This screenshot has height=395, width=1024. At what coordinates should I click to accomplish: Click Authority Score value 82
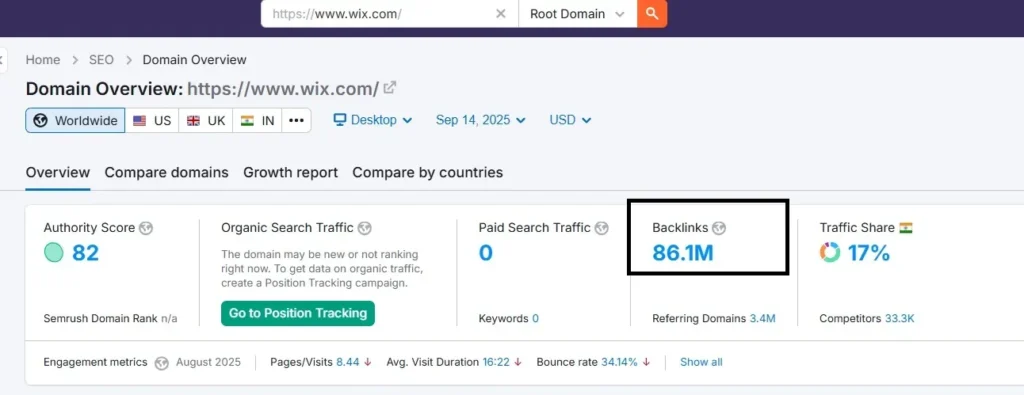[86, 253]
